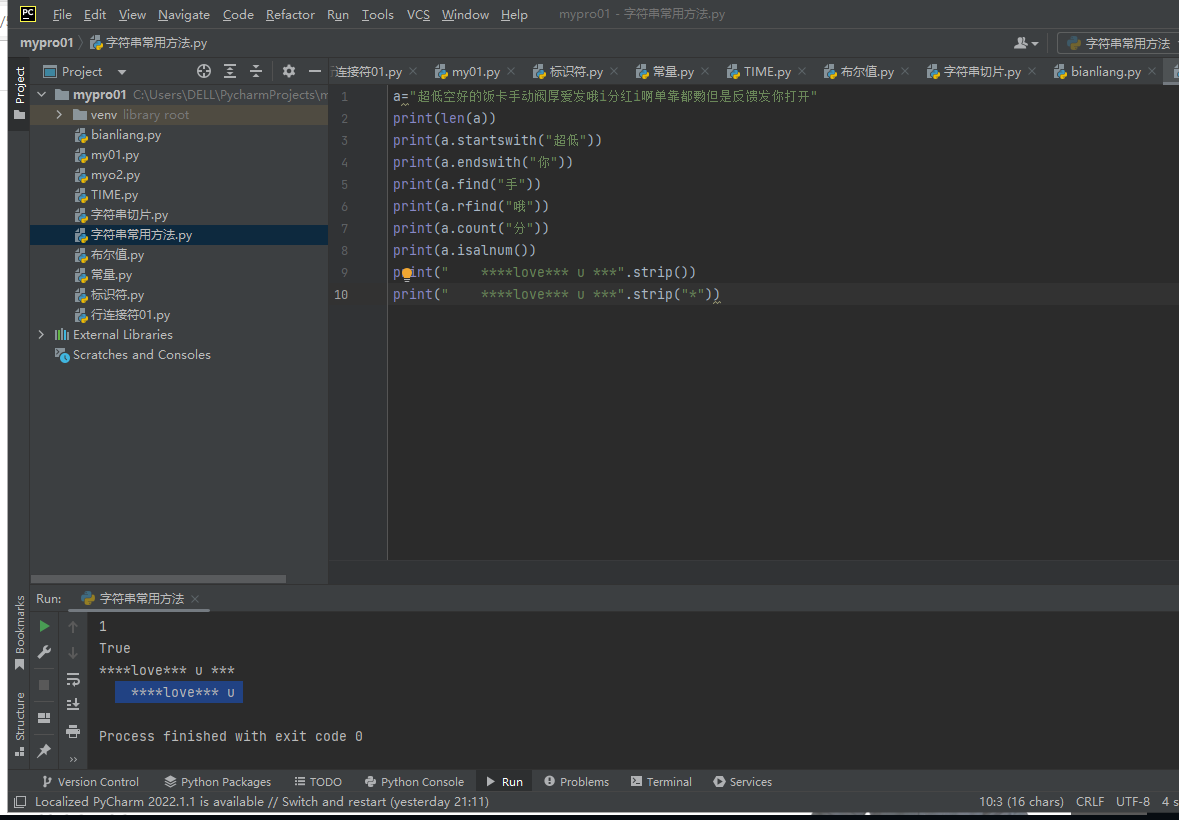The height and width of the screenshot is (820, 1179).
Task: Open Python Console tool window
Action: [414, 782]
